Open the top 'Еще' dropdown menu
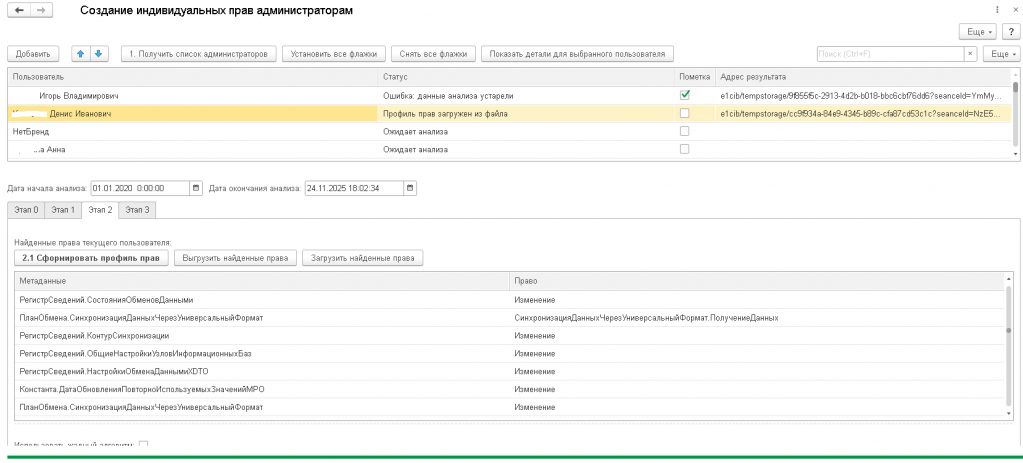Screen dimensions: 1023x463 (x=978, y=31)
